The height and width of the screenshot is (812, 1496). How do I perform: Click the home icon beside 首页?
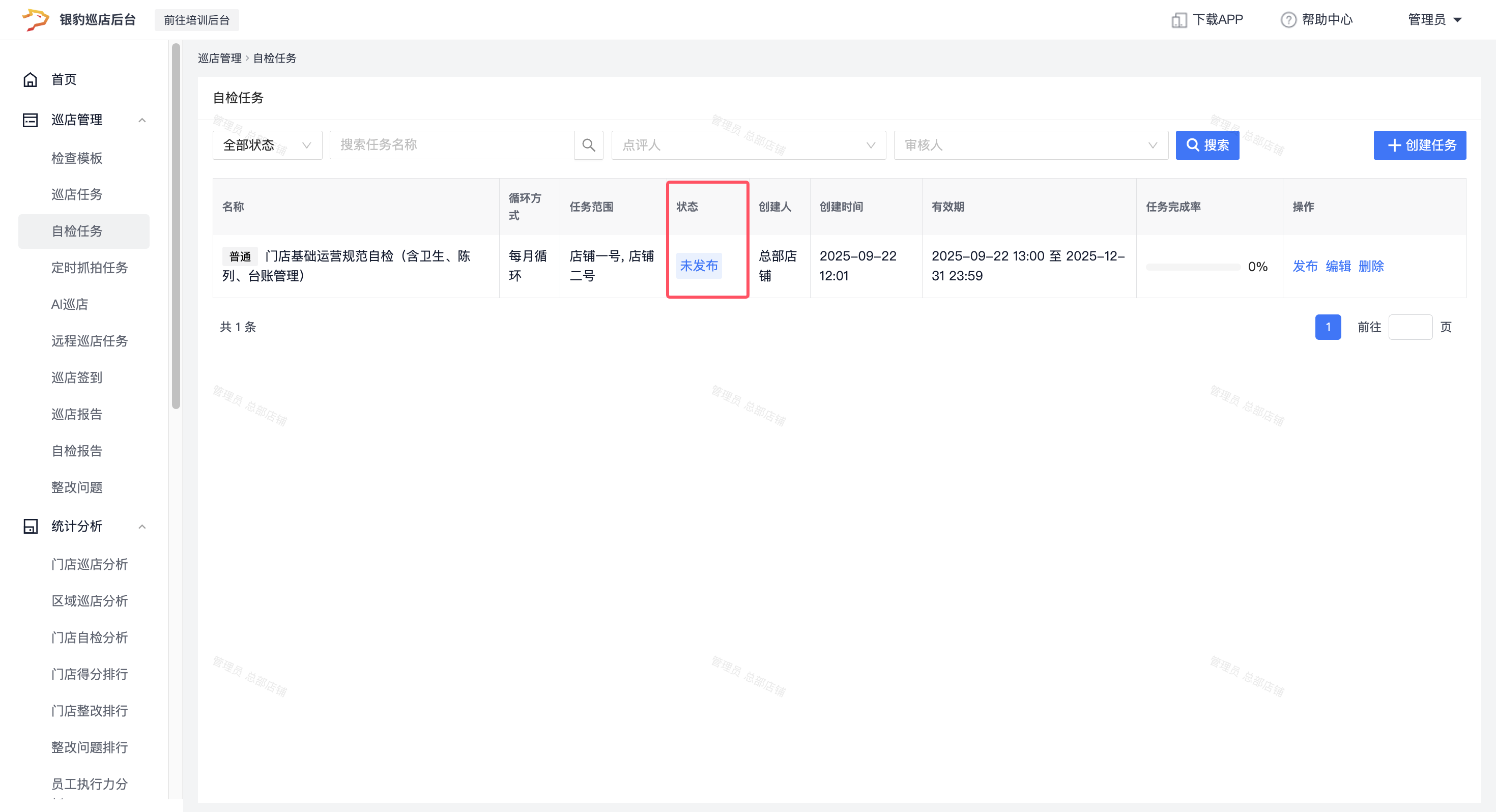coord(30,79)
